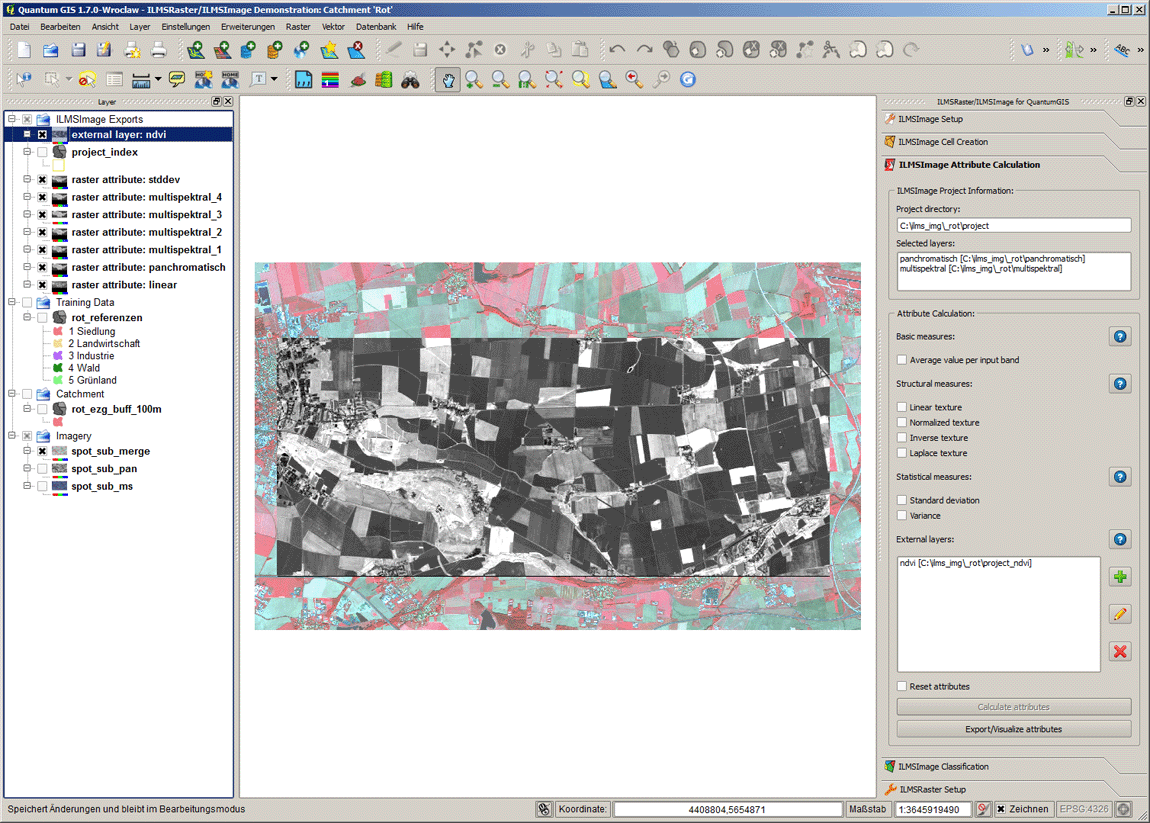Check the Standard deviation option
The width and height of the screenshot is (1150, 823).
(x=902, y=500)
